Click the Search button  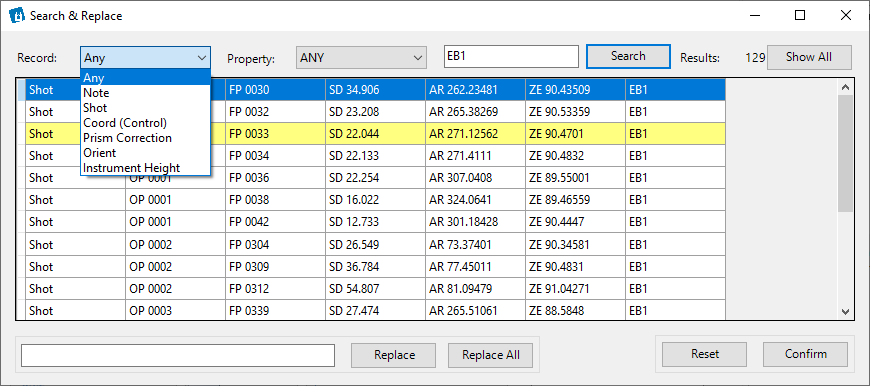coord(628,56)
